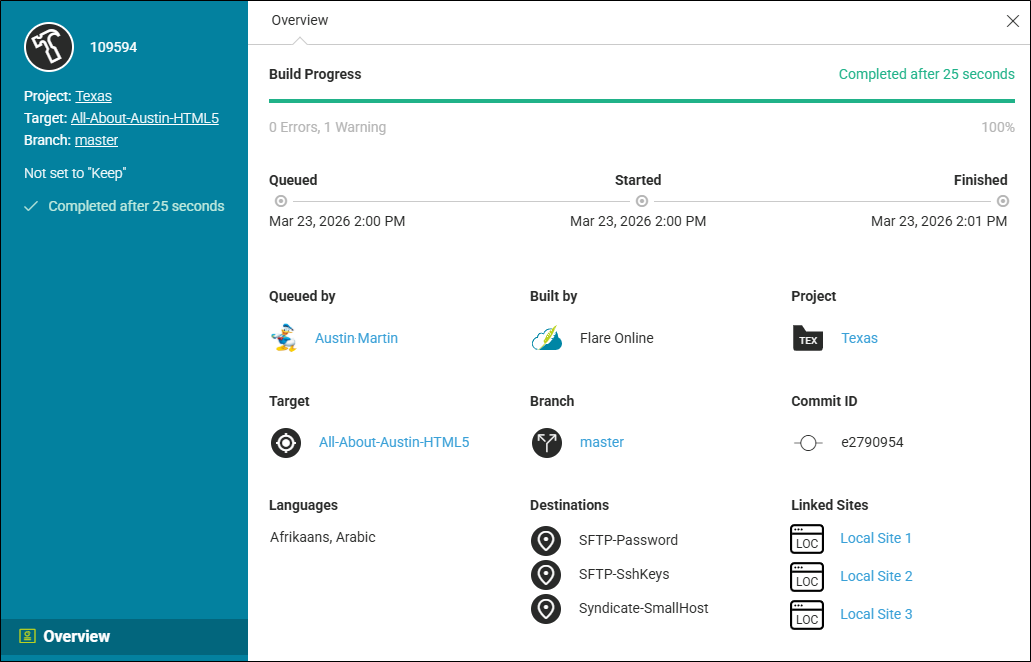Click the green build progress bar

click(641, 101)
